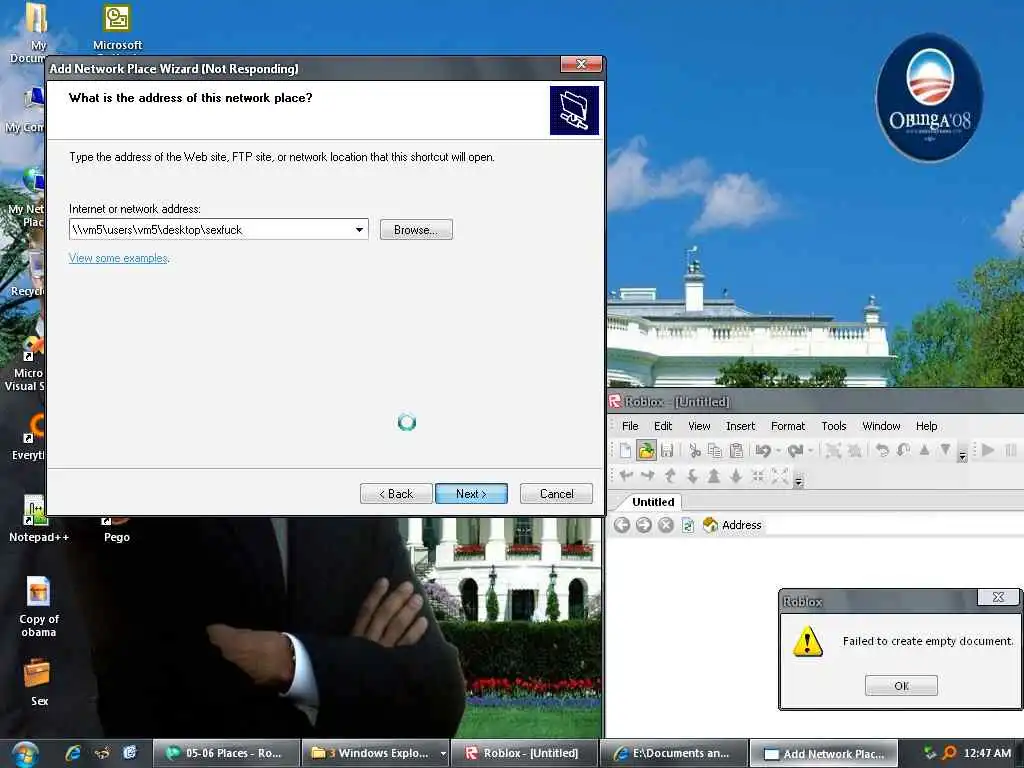Click Play run icon in Roblox toolbar

pos(988,450)
